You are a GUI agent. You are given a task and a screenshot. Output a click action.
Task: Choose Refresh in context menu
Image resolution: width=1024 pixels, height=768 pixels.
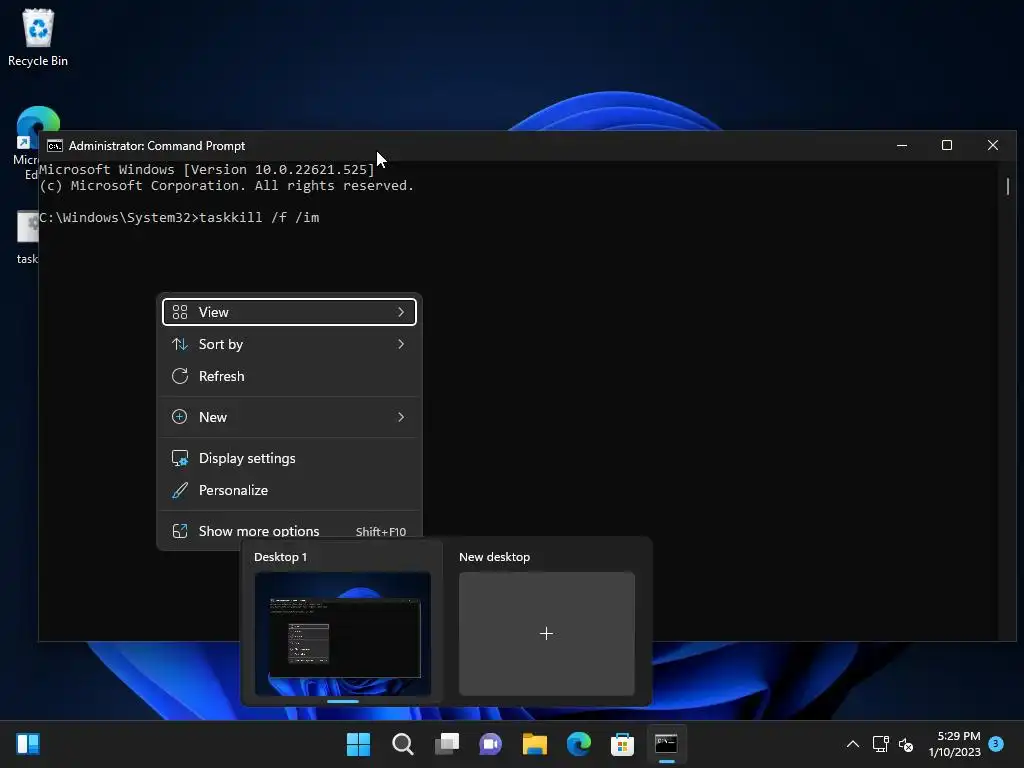(289, 376)
